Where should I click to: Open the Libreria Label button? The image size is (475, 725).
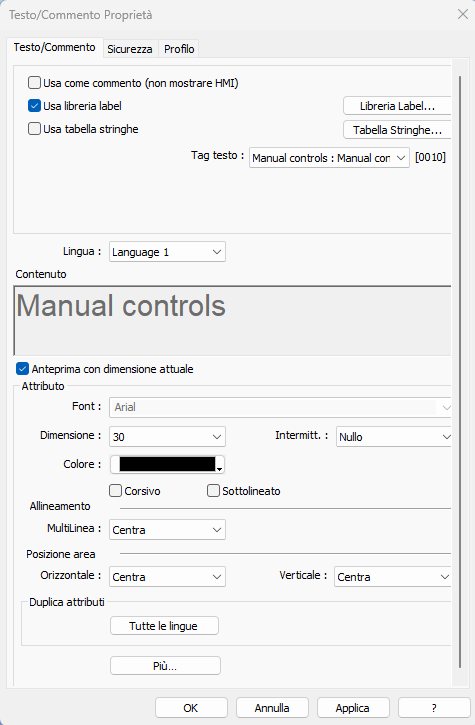tap(397, 106)
